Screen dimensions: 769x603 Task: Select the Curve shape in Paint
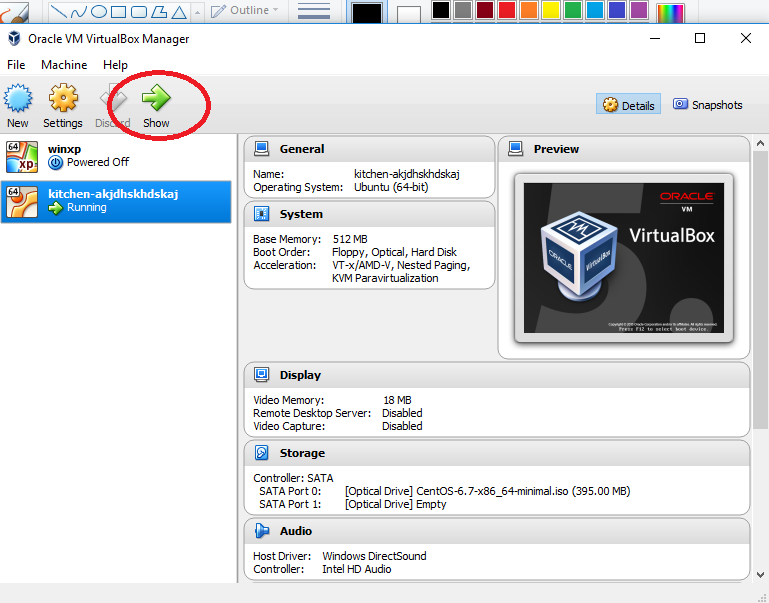pyautogui.click(x=78, y=12)
